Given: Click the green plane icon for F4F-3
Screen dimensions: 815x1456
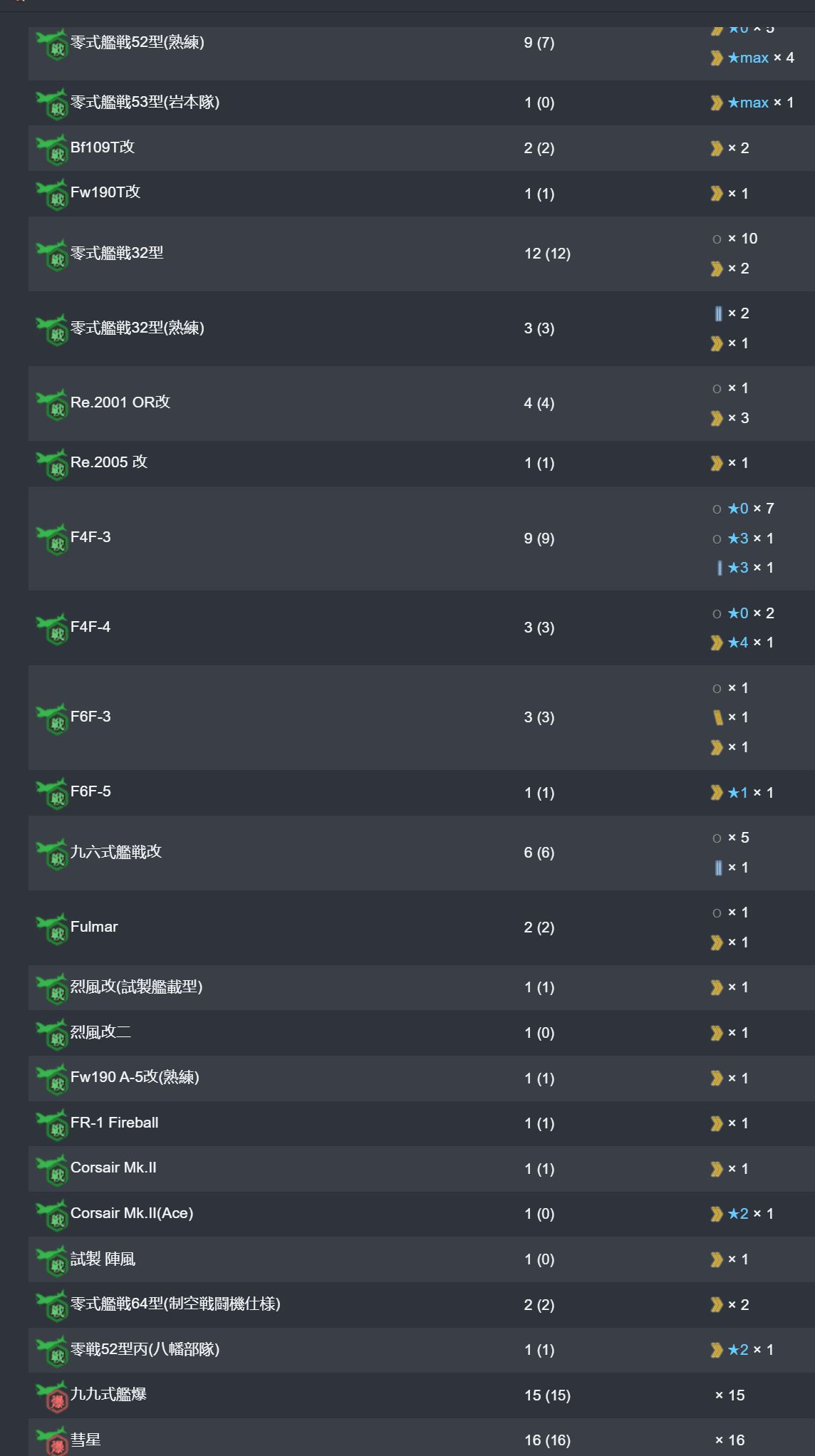Looking at the screenshot, I should (x=52, y=539).
